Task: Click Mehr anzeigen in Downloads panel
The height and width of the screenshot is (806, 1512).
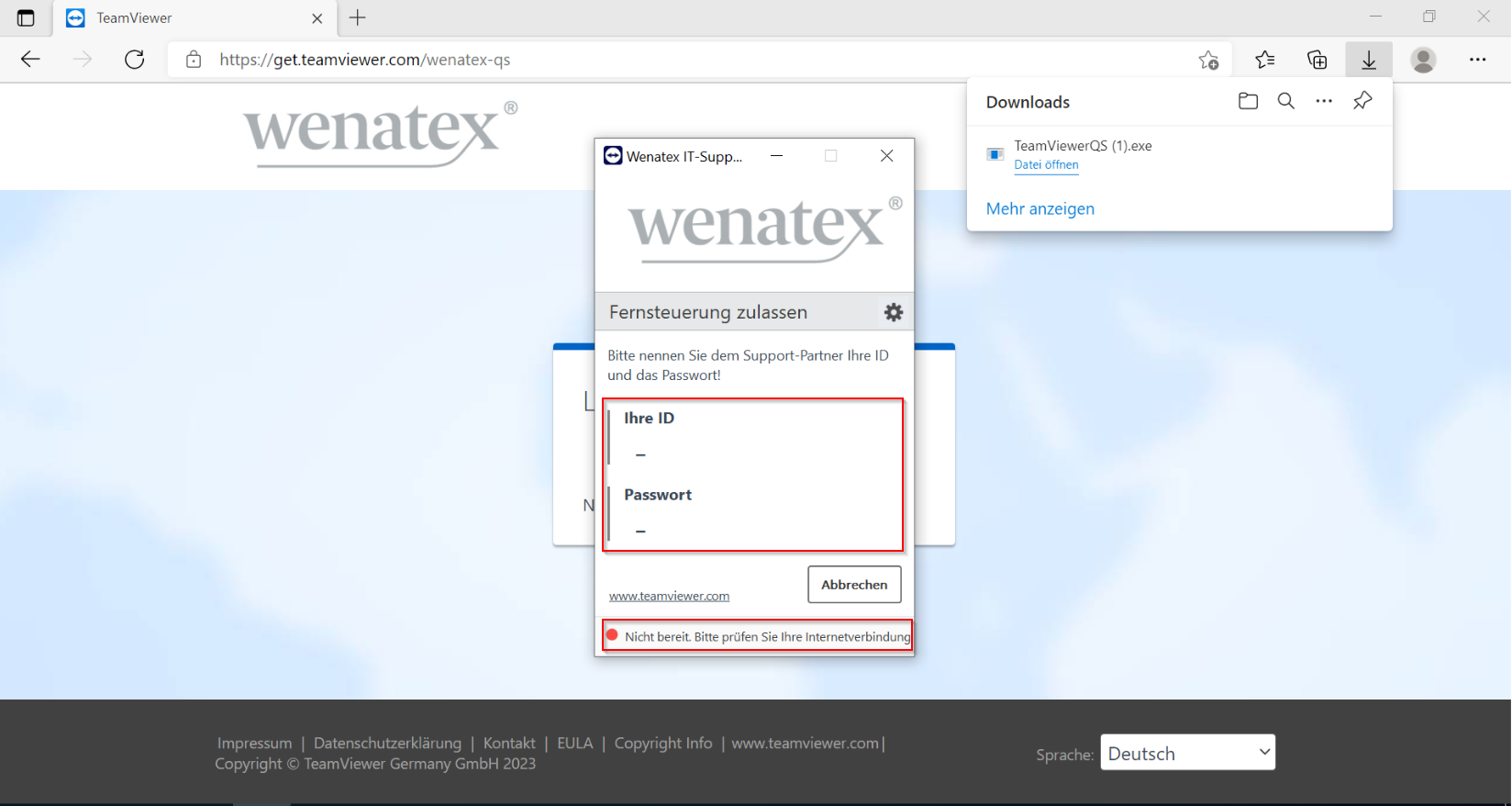Action: coord(1039,208)
